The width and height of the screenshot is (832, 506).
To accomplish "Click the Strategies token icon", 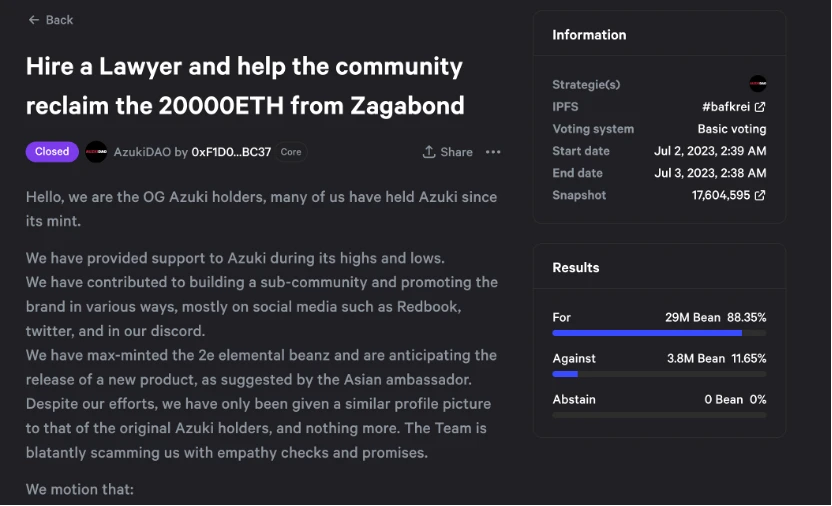I will [758, 85].
